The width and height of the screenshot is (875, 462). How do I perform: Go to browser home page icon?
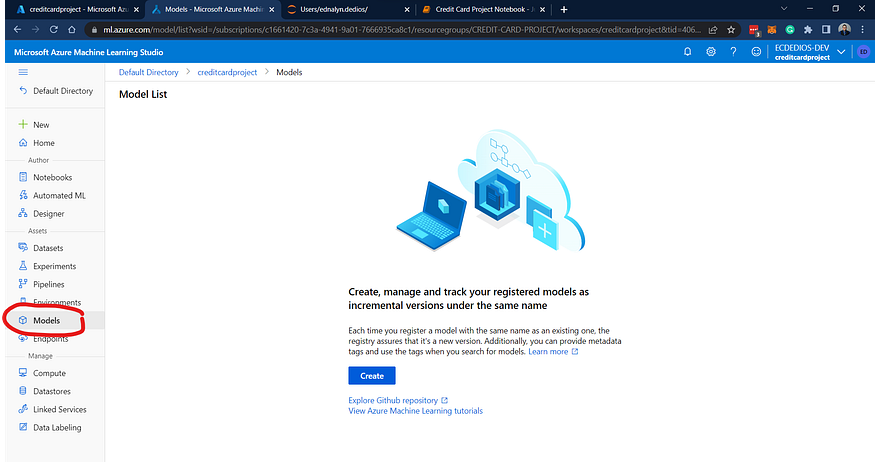[x=71, y=30]
